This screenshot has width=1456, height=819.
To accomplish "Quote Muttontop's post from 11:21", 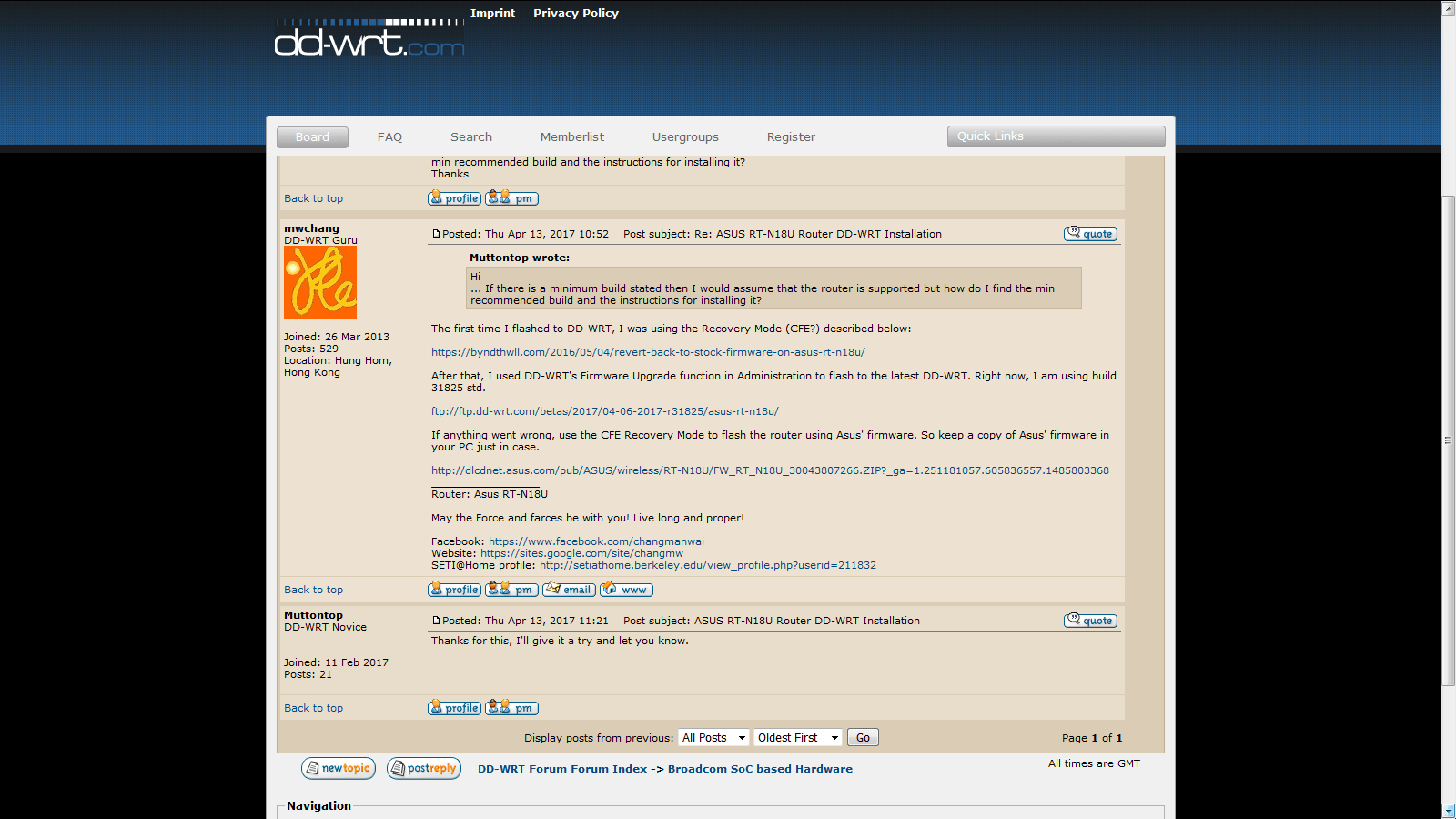I will [x=1090, y=621].
